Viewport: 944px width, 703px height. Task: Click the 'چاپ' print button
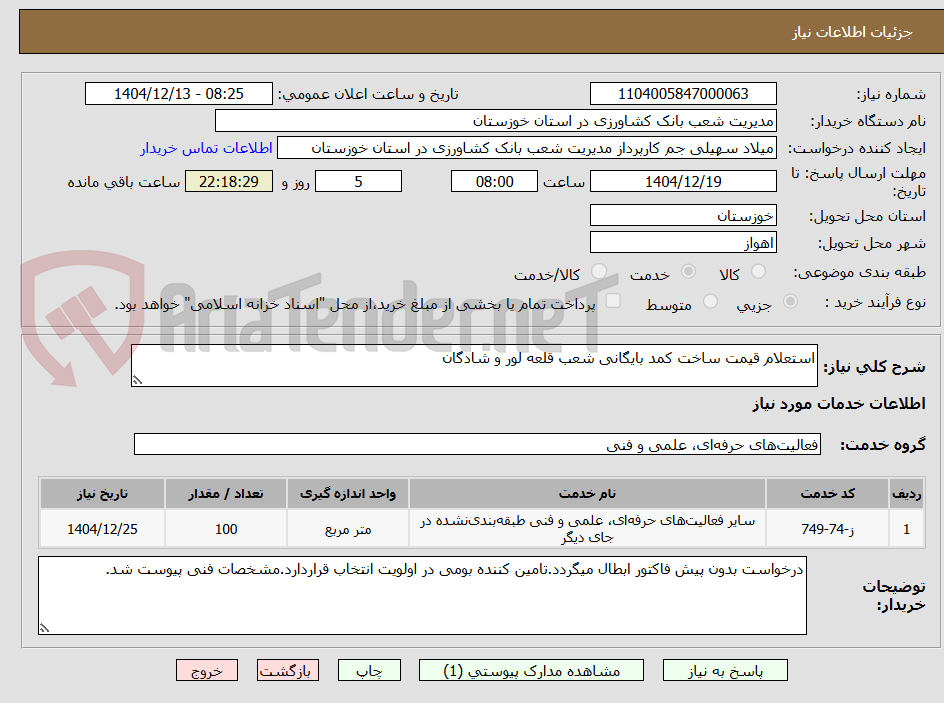[369, 670]
